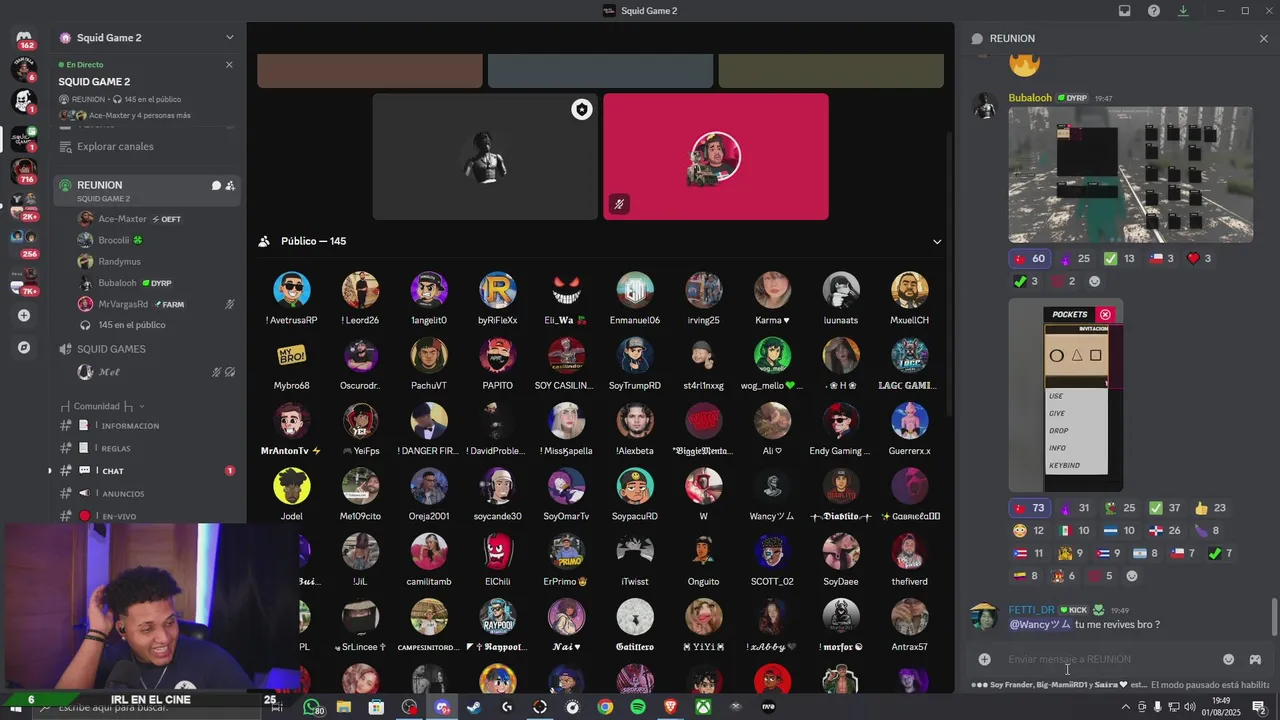Open Brave browser from taskbar
The height and width of the screenshot is (720, 1280).
click(671, 707)
